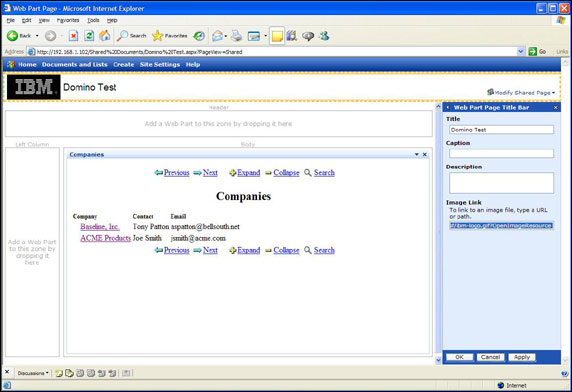Open Documents and Lists
This screenshot has height=392, width=572.
tap(74, 65)
